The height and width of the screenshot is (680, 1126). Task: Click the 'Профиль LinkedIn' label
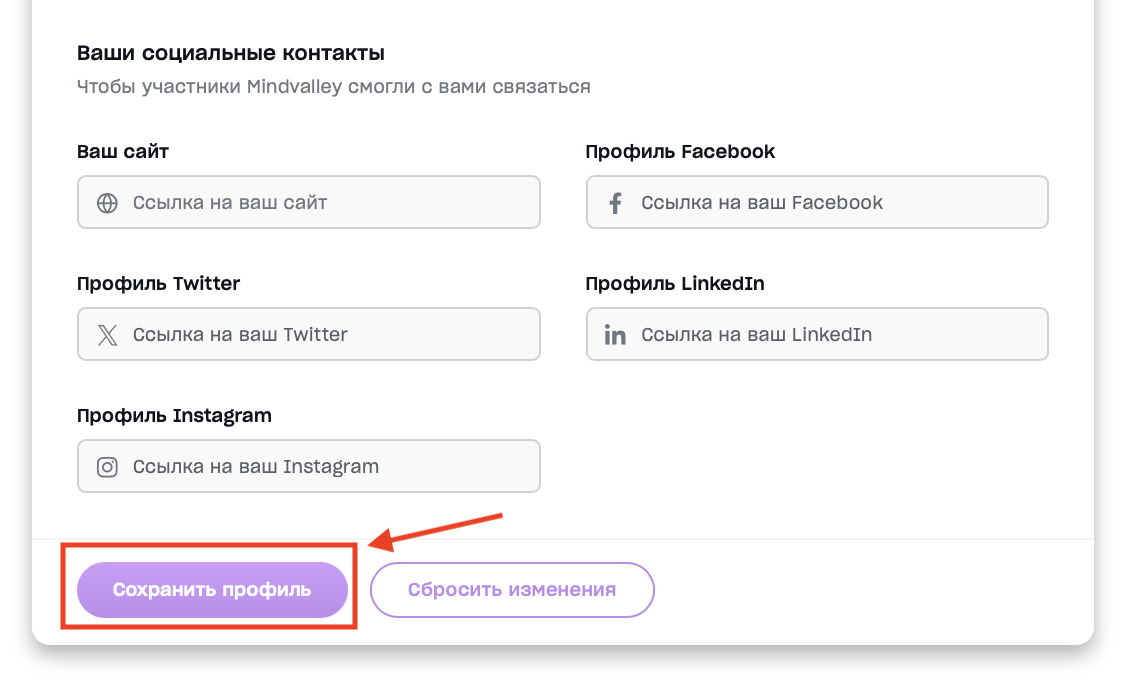[675, 284]
